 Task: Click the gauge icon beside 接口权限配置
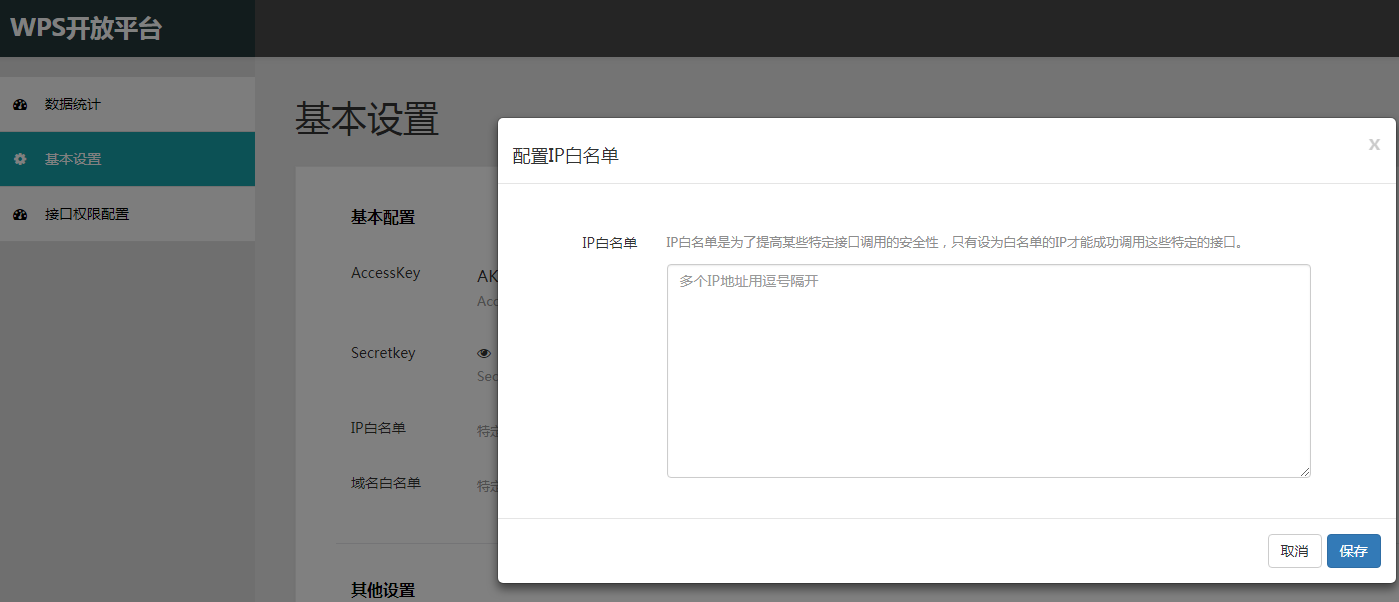(18, 214)
